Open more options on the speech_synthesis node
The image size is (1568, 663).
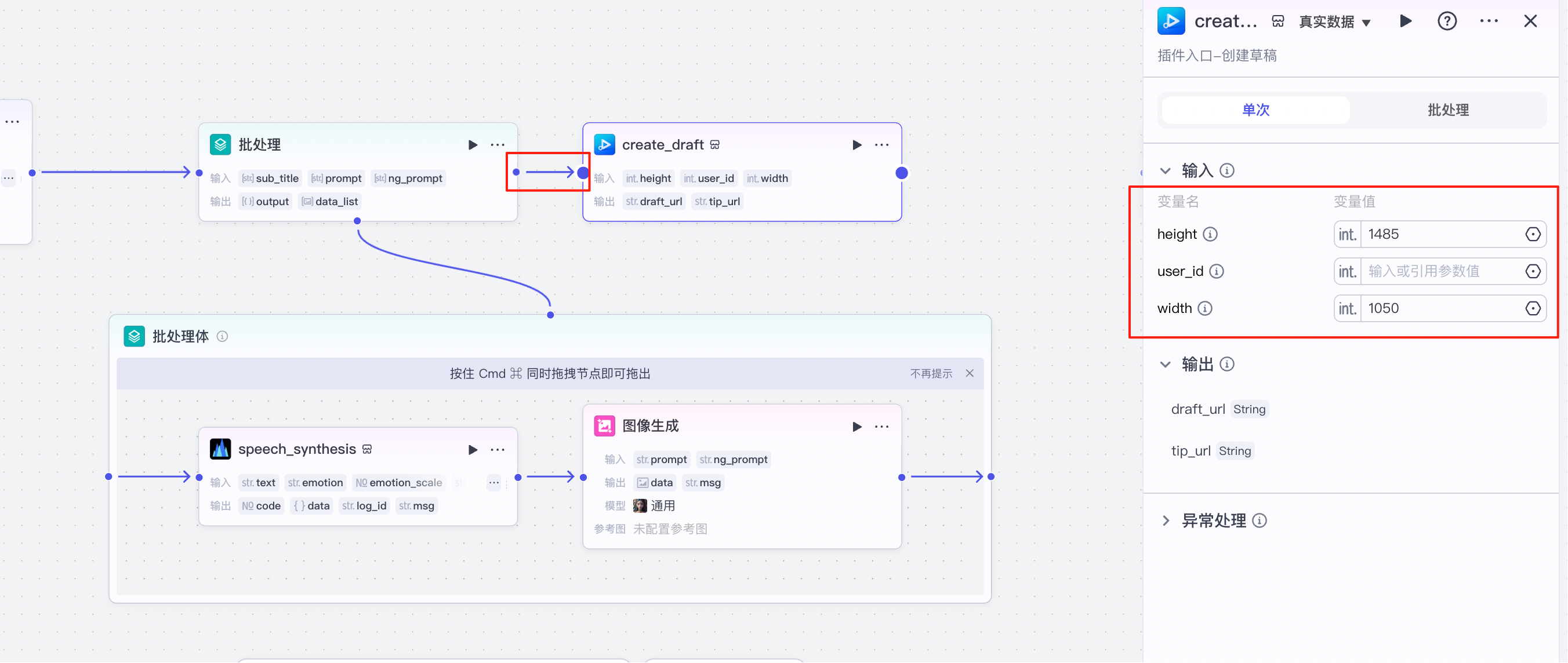(x=498, y=450)
